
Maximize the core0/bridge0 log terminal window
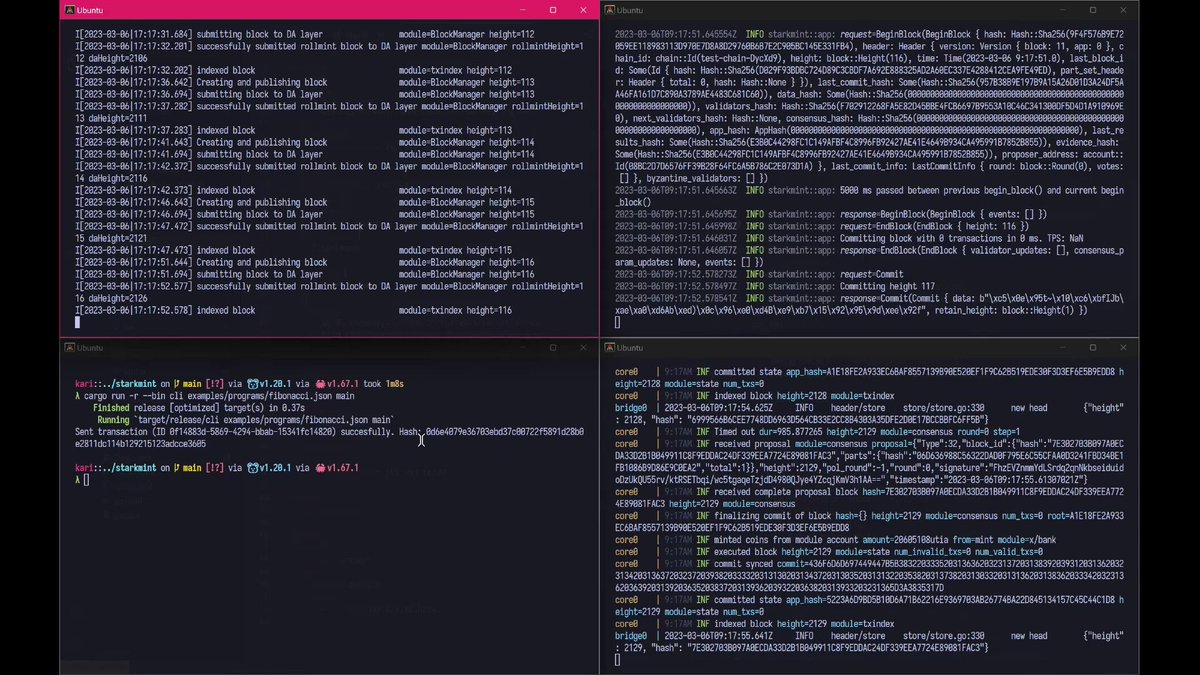[x=1093, y=347]
